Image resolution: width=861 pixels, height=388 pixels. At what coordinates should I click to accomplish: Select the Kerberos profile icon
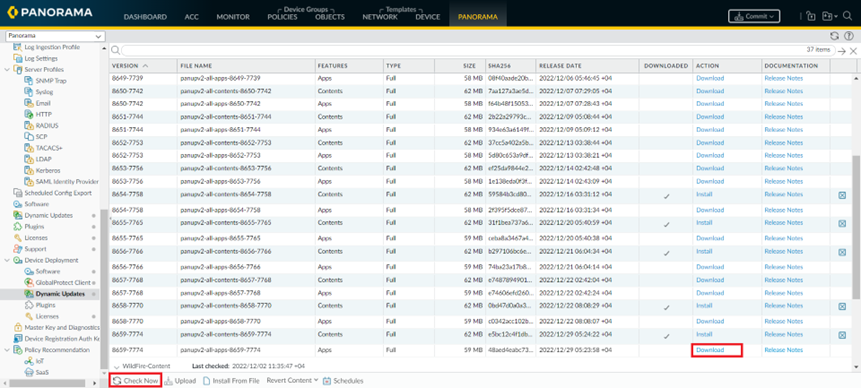coord(29,170)
